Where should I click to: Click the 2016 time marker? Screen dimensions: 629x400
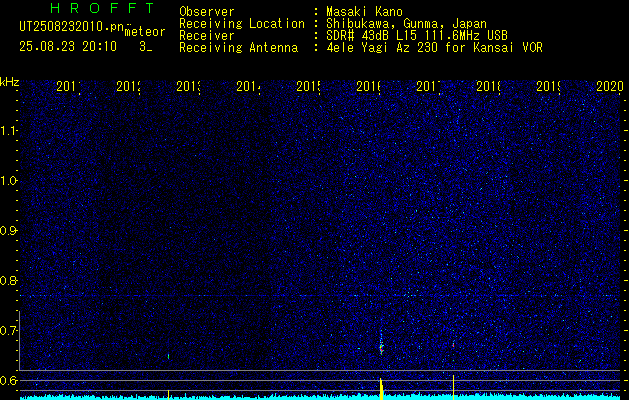[368, 86]
